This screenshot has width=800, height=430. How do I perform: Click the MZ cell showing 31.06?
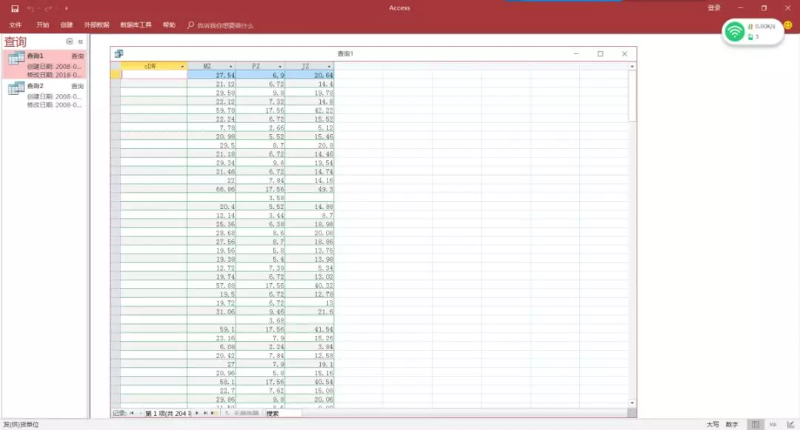click(212, 312)
